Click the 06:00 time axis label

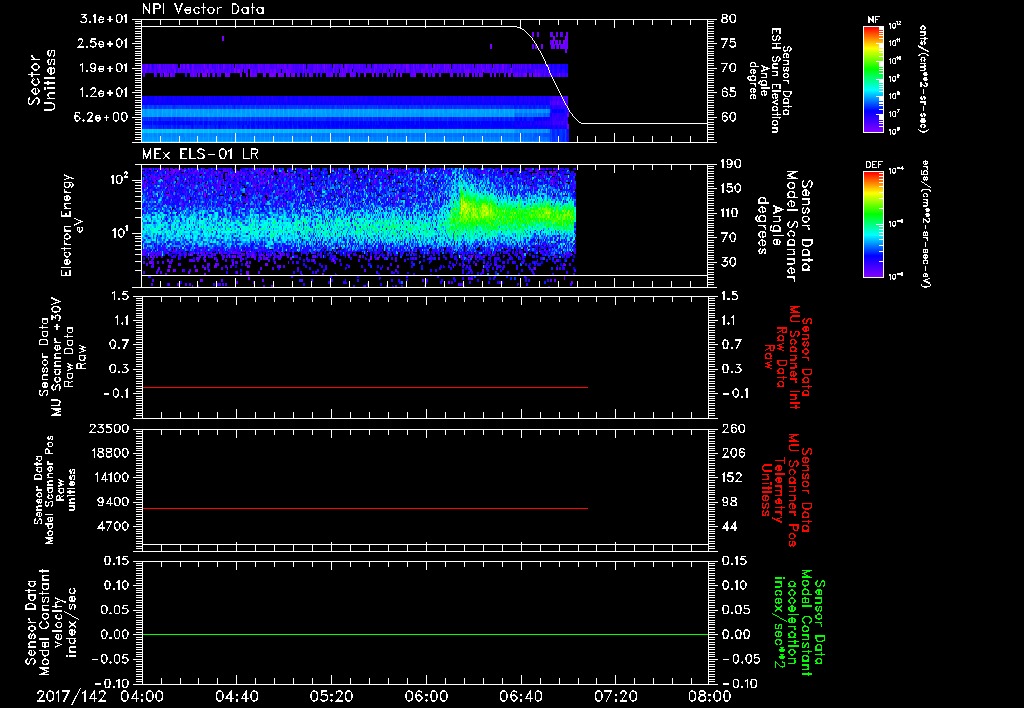[x=426, y=696]
